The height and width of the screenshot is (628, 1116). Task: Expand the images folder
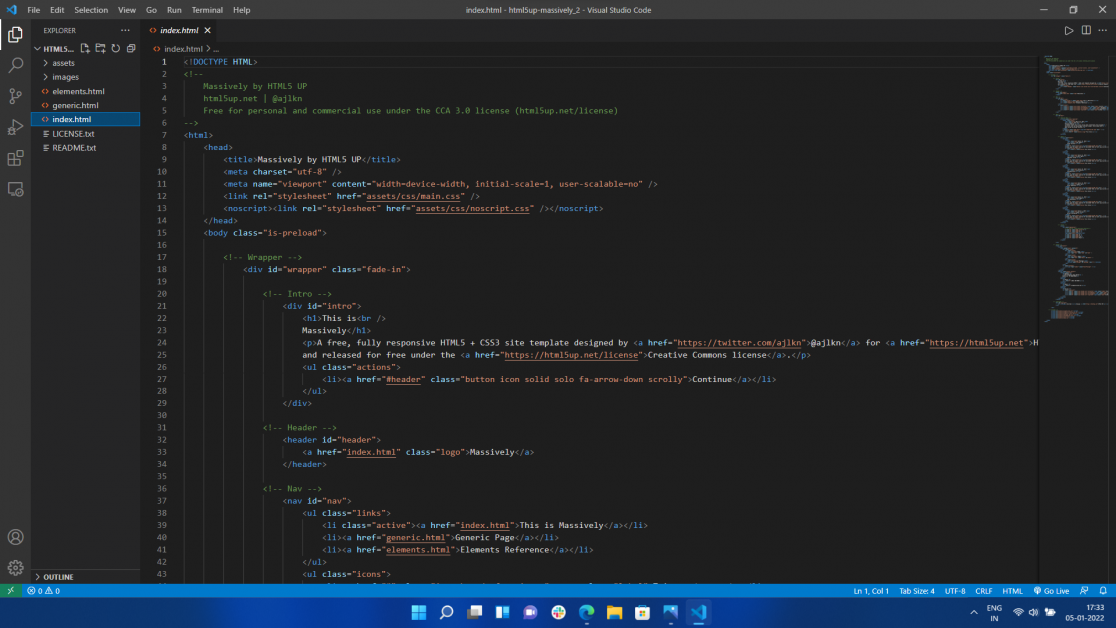click(65, 77)
